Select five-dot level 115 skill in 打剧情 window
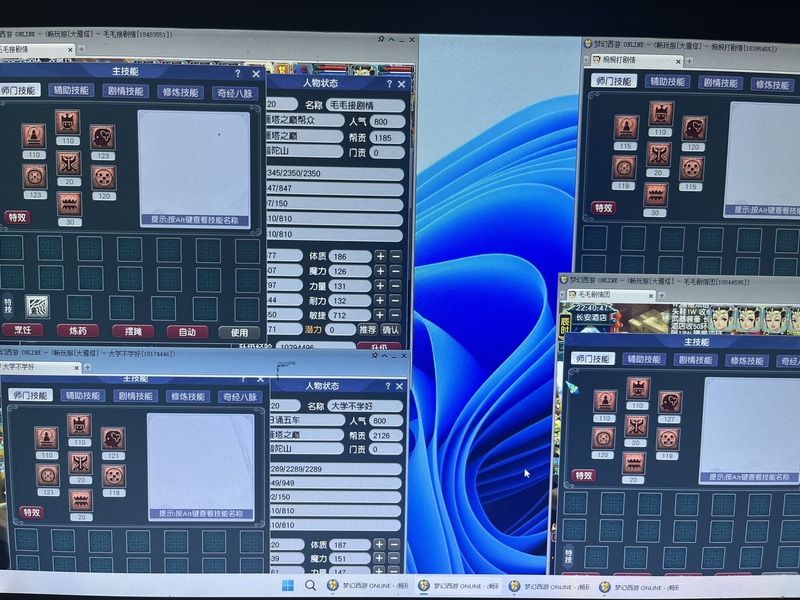The image size is (800, 600). point(692,169)
